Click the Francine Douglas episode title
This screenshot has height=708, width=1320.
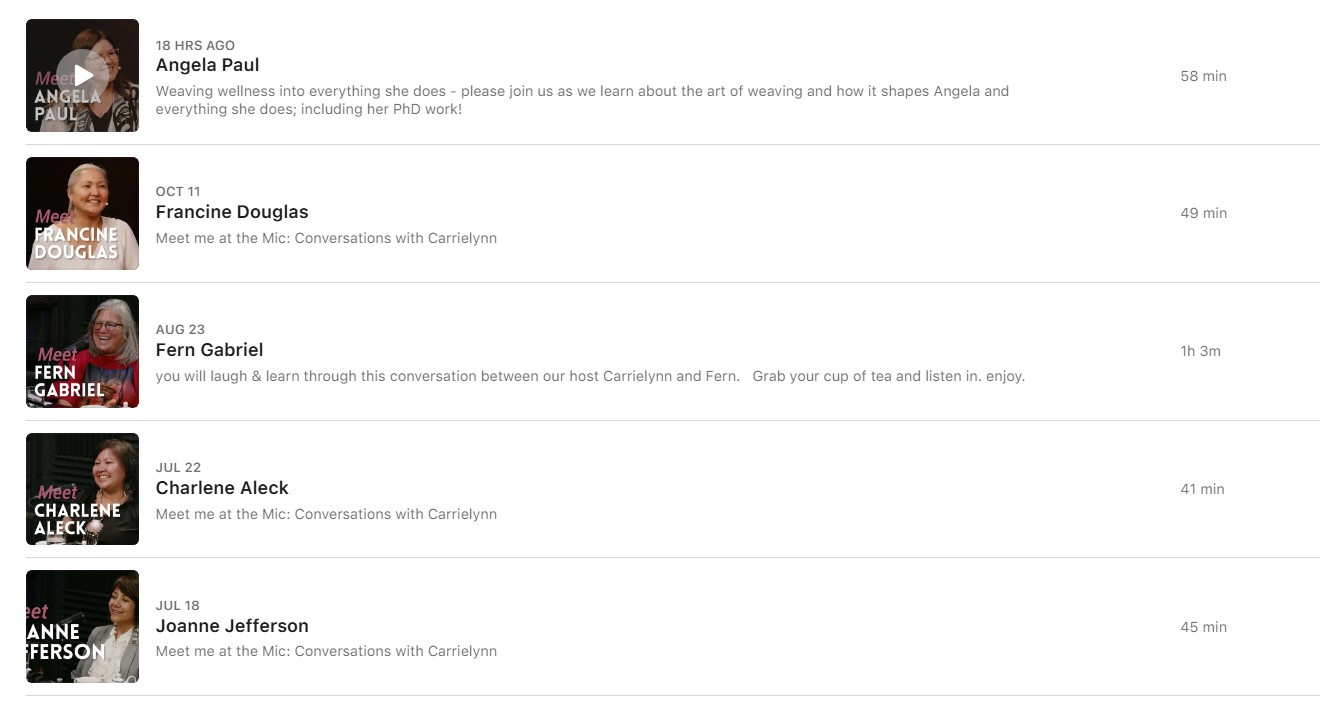click(232, 212)
